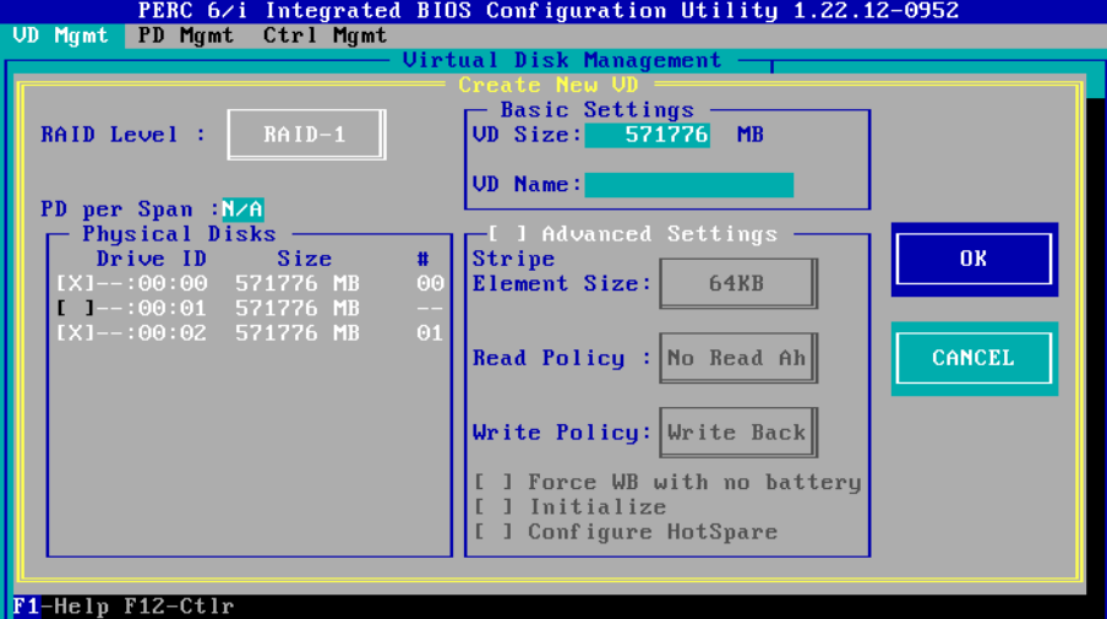The height and width of the screenshot is (619, 1108).
Task: Click the MB unit next to VD Size
Action: (x=750, y=134)
